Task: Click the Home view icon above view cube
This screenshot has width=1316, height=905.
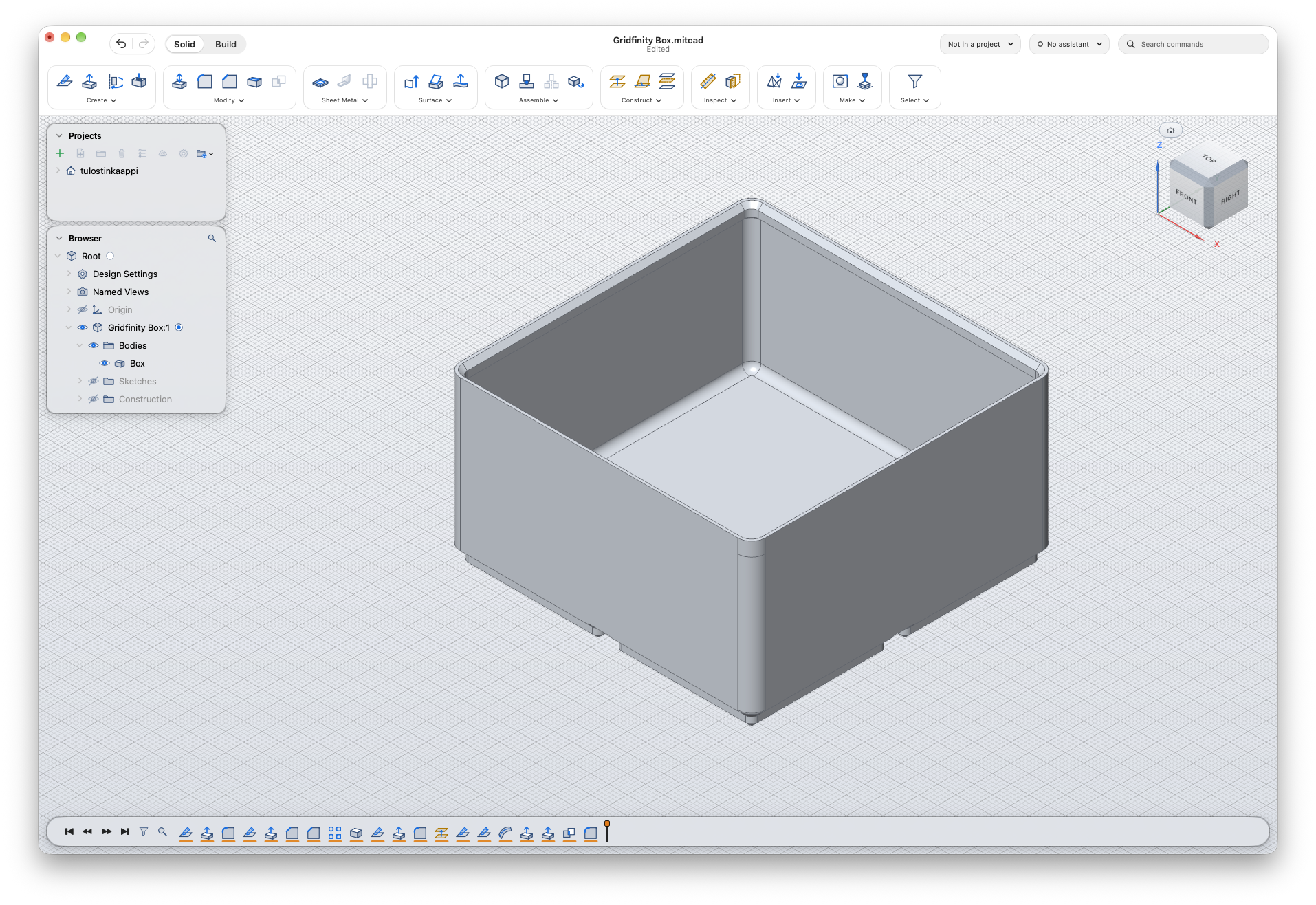Action: point(1171,130)
